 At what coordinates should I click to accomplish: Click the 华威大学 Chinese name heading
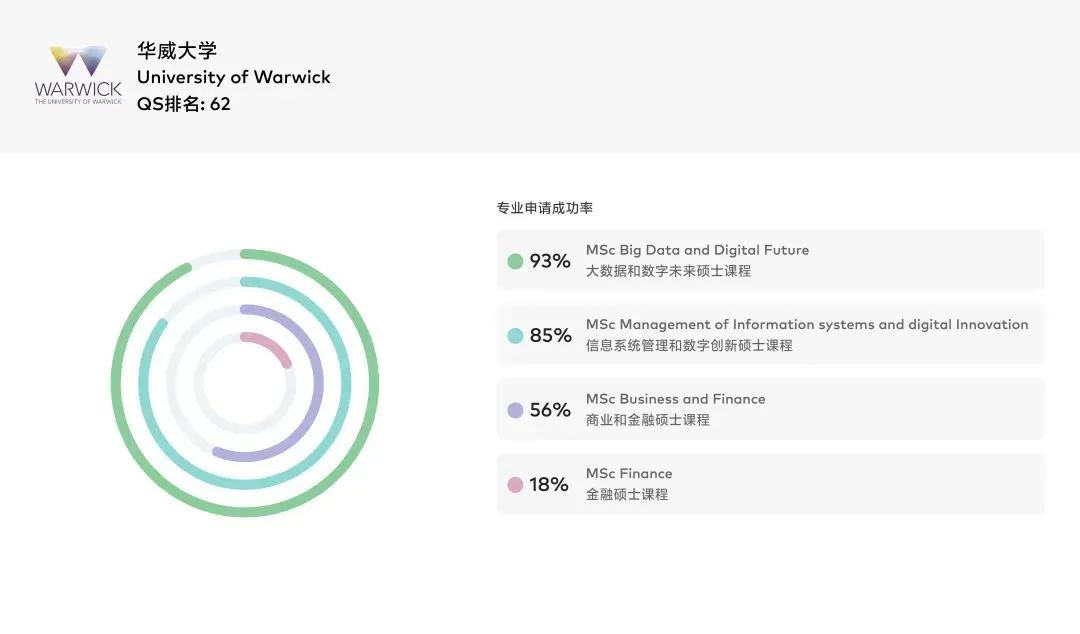(x=177, y=50)
